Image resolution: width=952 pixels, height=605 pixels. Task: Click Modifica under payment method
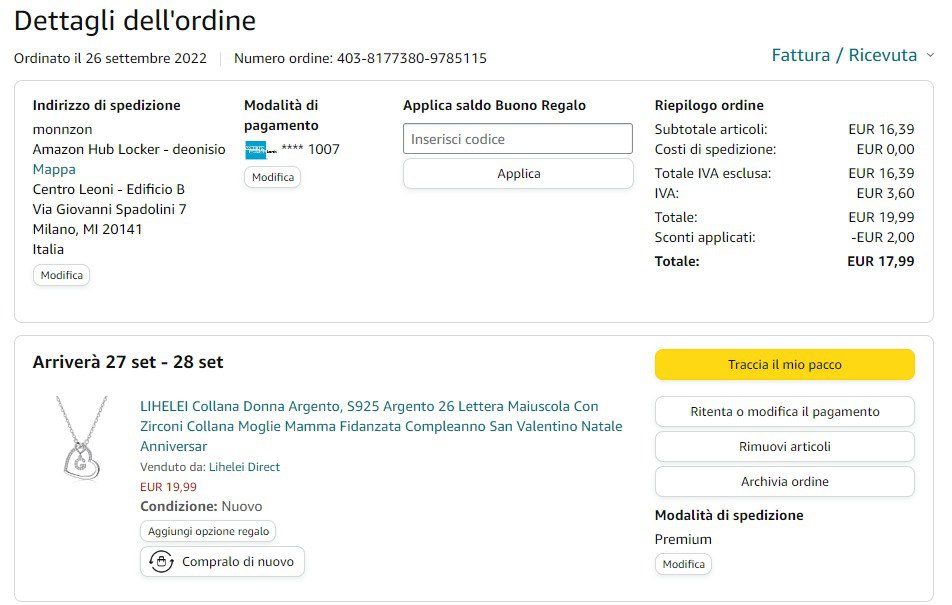pos(272,177)
